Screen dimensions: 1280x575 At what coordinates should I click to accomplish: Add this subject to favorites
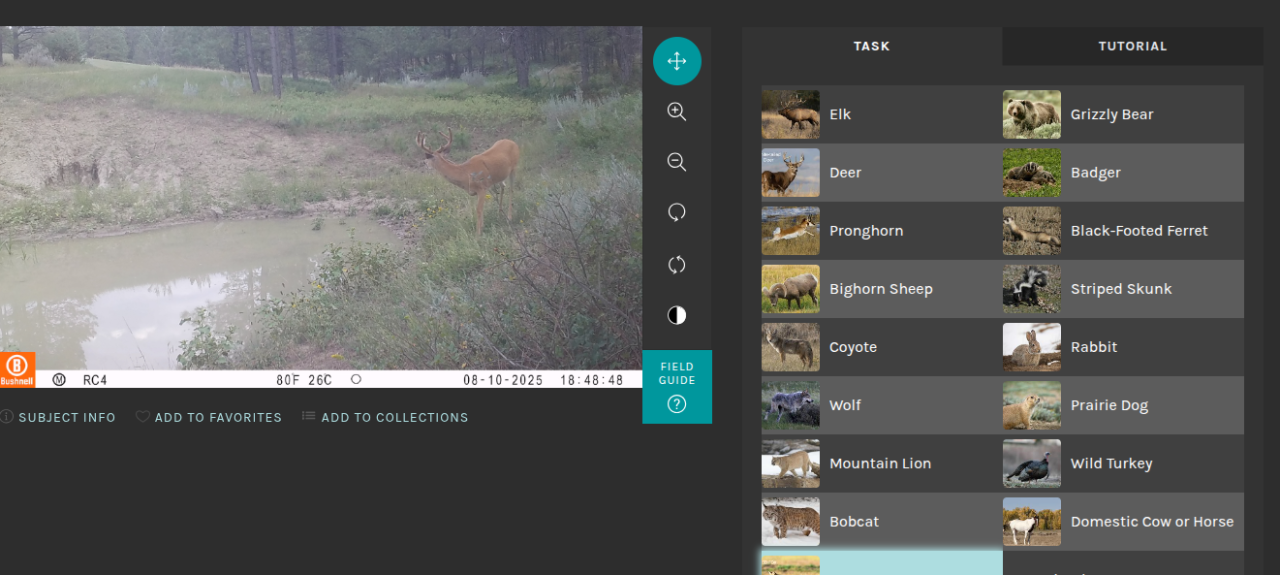(x=209, y=417)
